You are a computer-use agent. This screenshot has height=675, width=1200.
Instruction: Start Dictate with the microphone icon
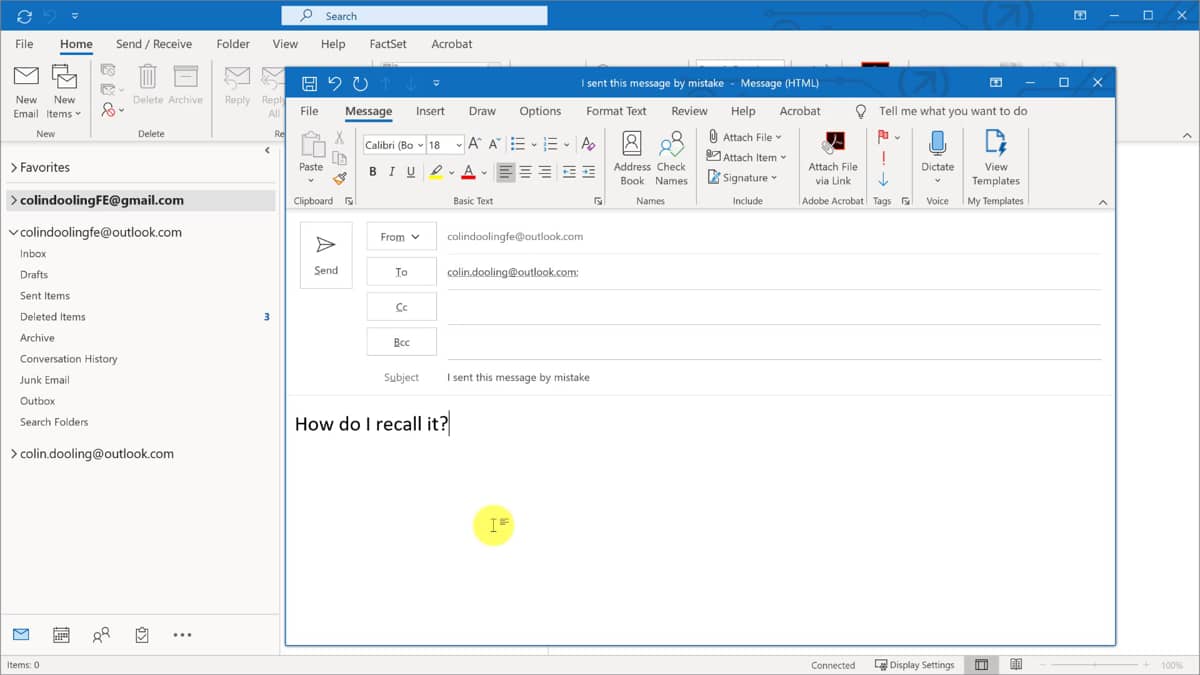[x=938, y=143]
